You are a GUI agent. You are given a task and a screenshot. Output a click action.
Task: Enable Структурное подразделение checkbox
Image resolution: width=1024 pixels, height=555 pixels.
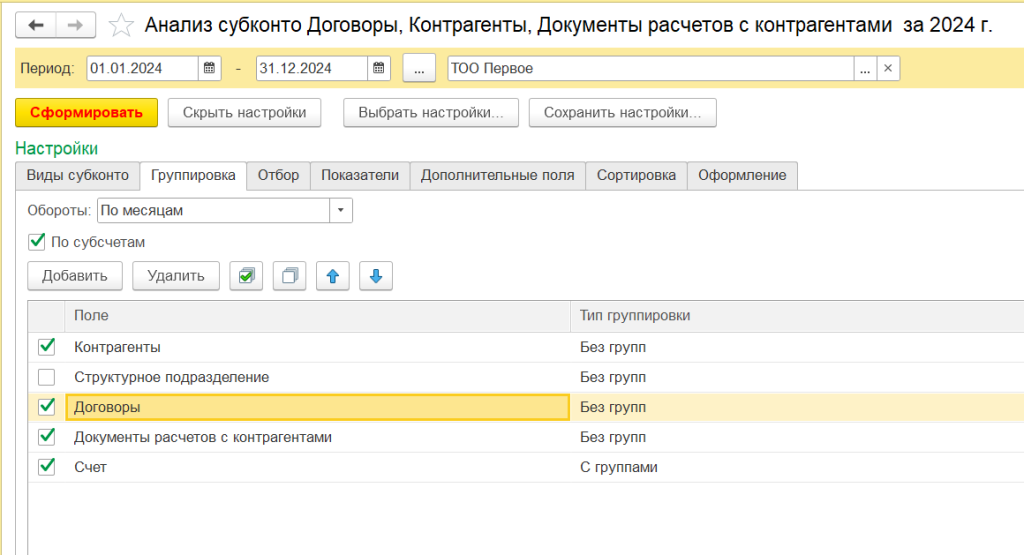pos(46,377)
